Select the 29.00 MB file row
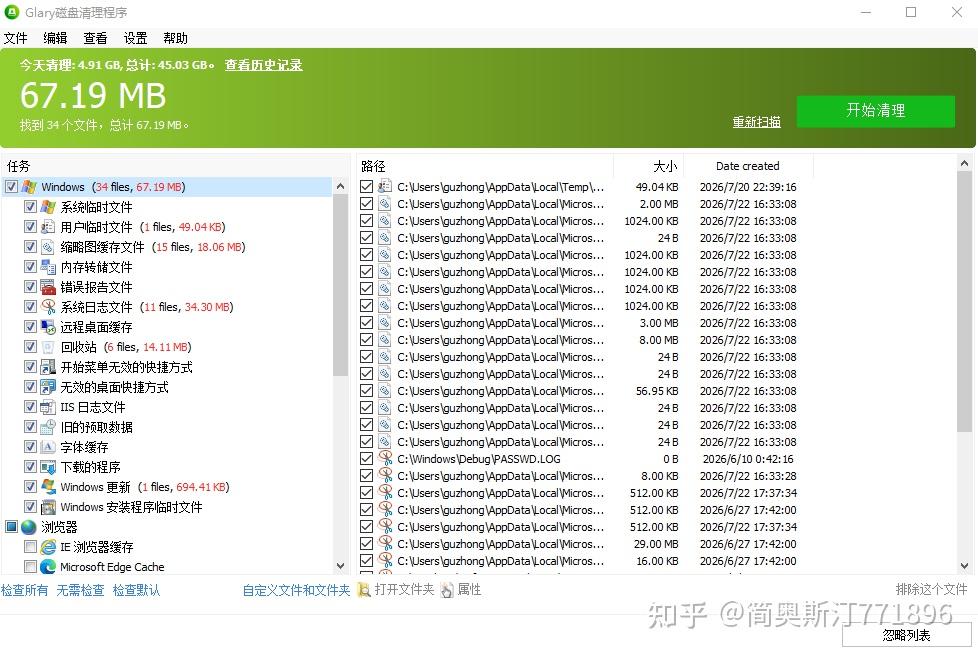Image resolution: width=978 pixels, height=654 pixels. tap(583, 544)
